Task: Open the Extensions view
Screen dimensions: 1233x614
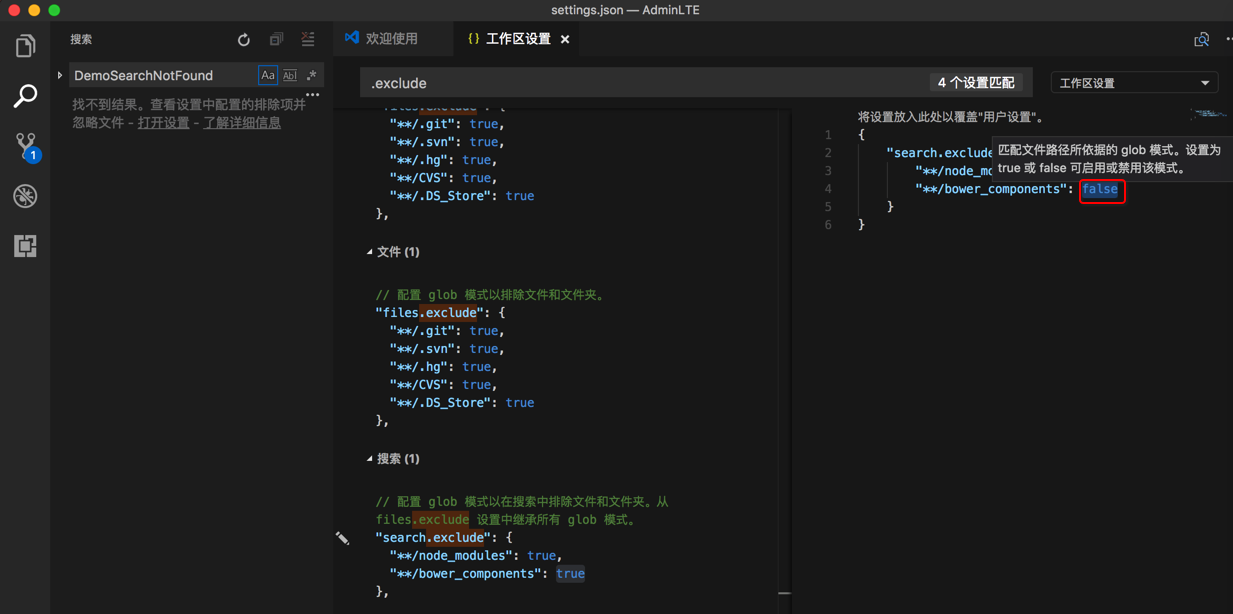Action: click(25, 246)
